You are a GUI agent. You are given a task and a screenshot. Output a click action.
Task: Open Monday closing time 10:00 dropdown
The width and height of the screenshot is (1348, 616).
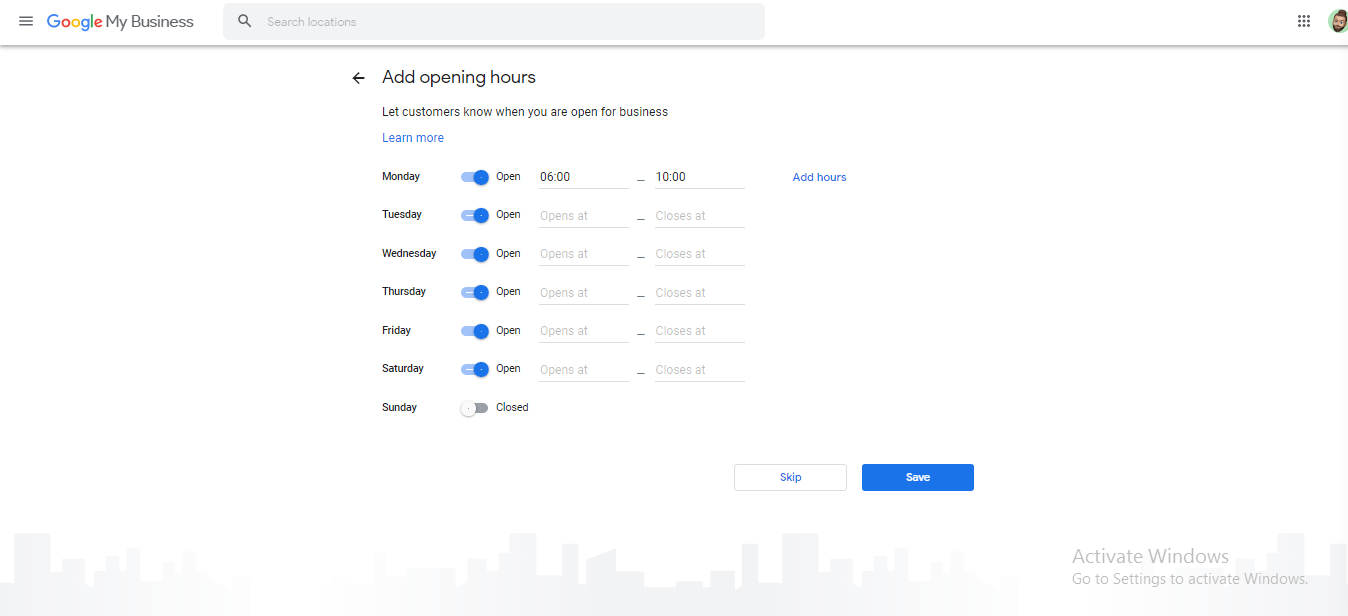(699, 177)
